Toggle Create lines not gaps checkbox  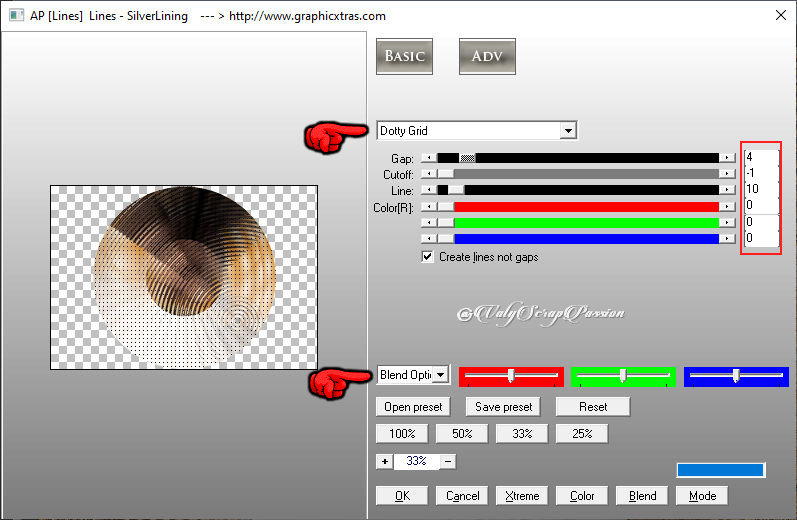click(428, 257)
